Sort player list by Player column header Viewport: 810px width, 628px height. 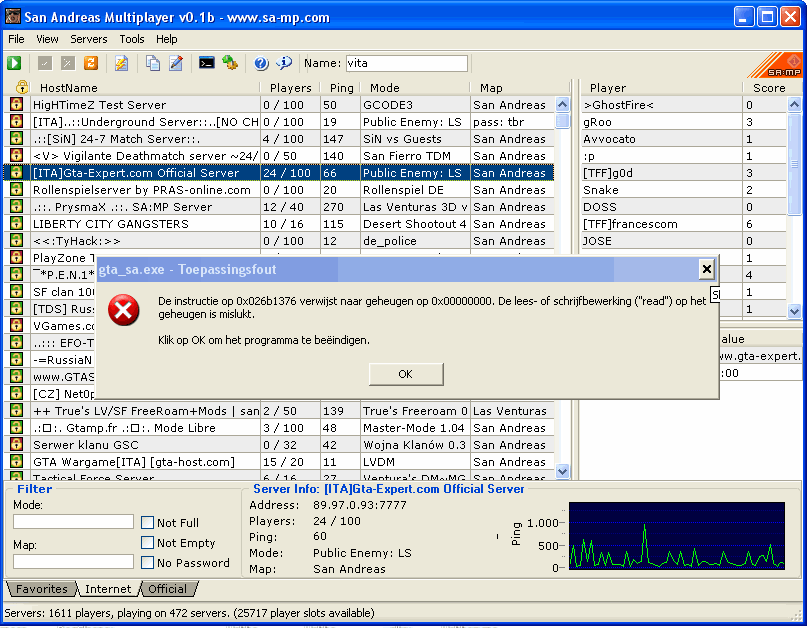click(661, 88)
